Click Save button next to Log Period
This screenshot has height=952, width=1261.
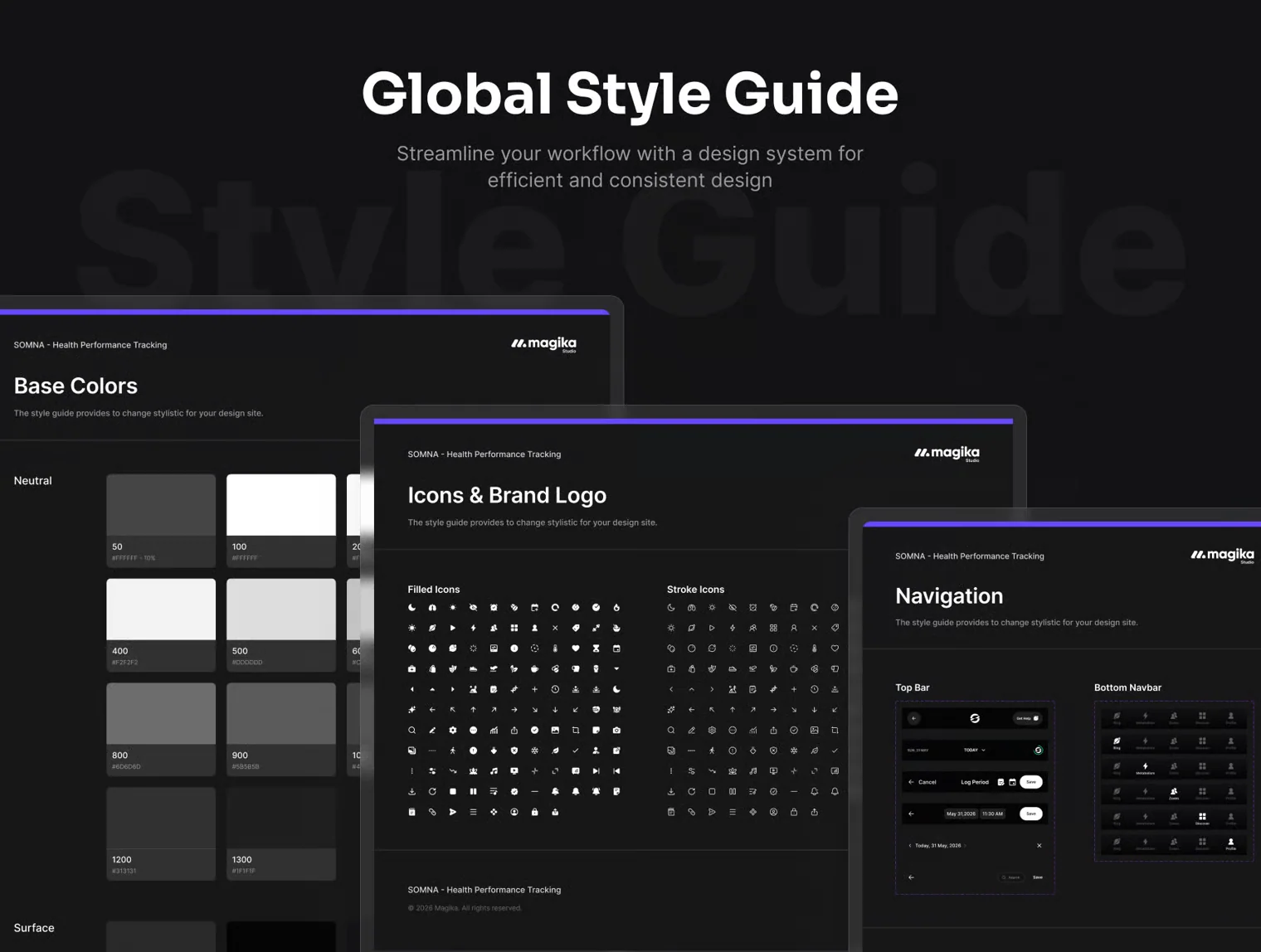pos(1031,782)
